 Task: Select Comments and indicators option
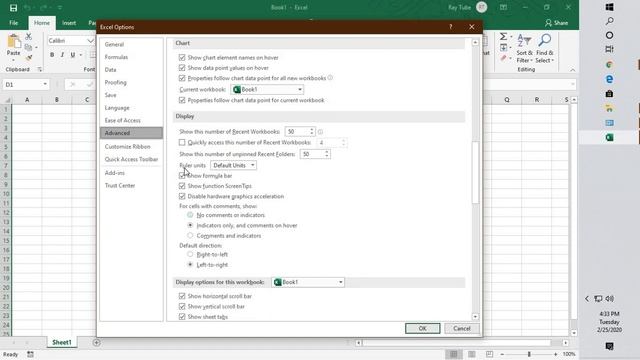190,236
